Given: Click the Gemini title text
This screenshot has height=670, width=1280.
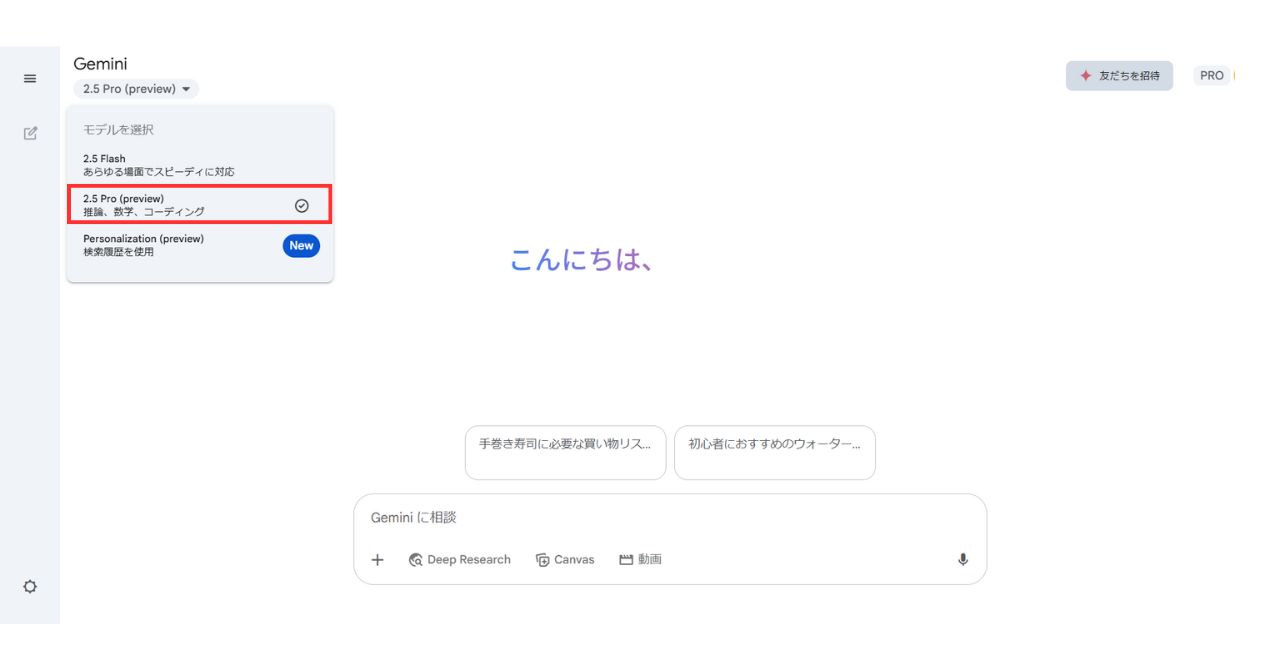Looking at the screenshot, I should point(100,64).
